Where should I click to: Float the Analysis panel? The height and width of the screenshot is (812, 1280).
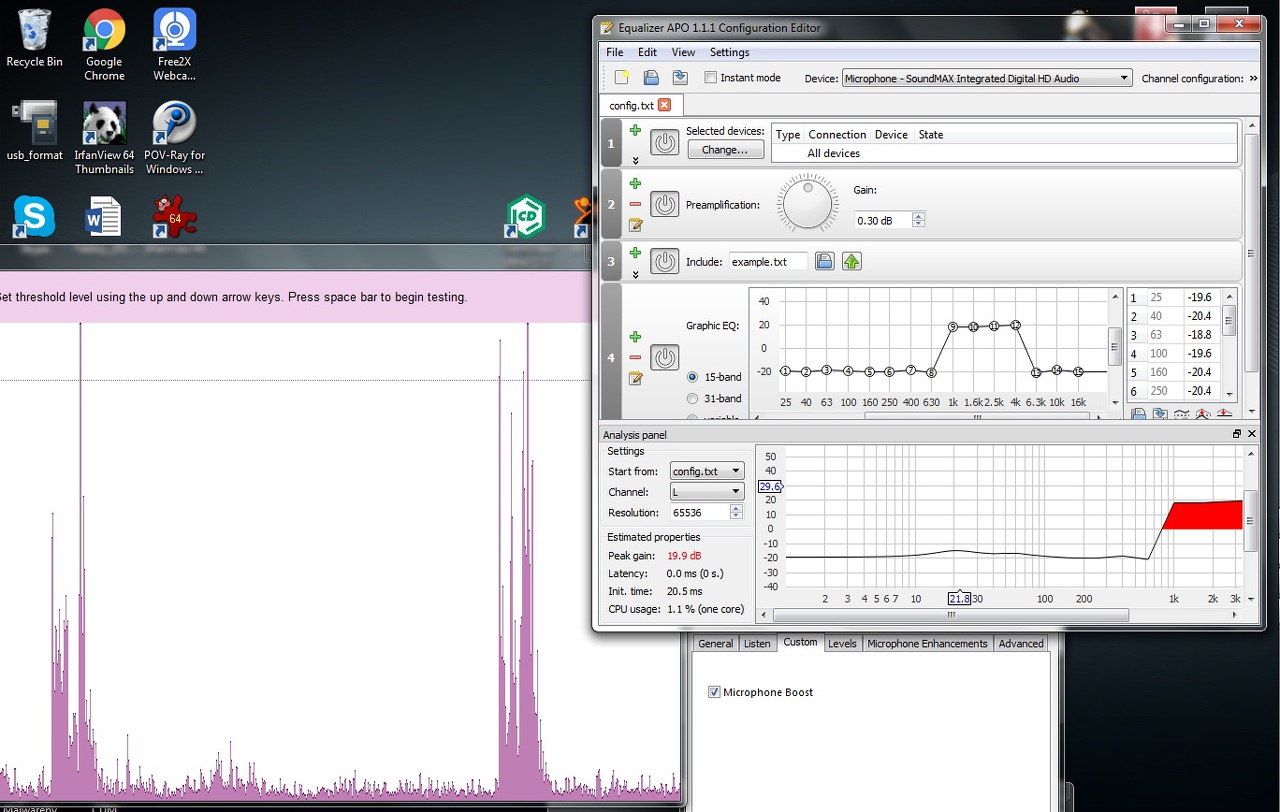click(1237, 434)
